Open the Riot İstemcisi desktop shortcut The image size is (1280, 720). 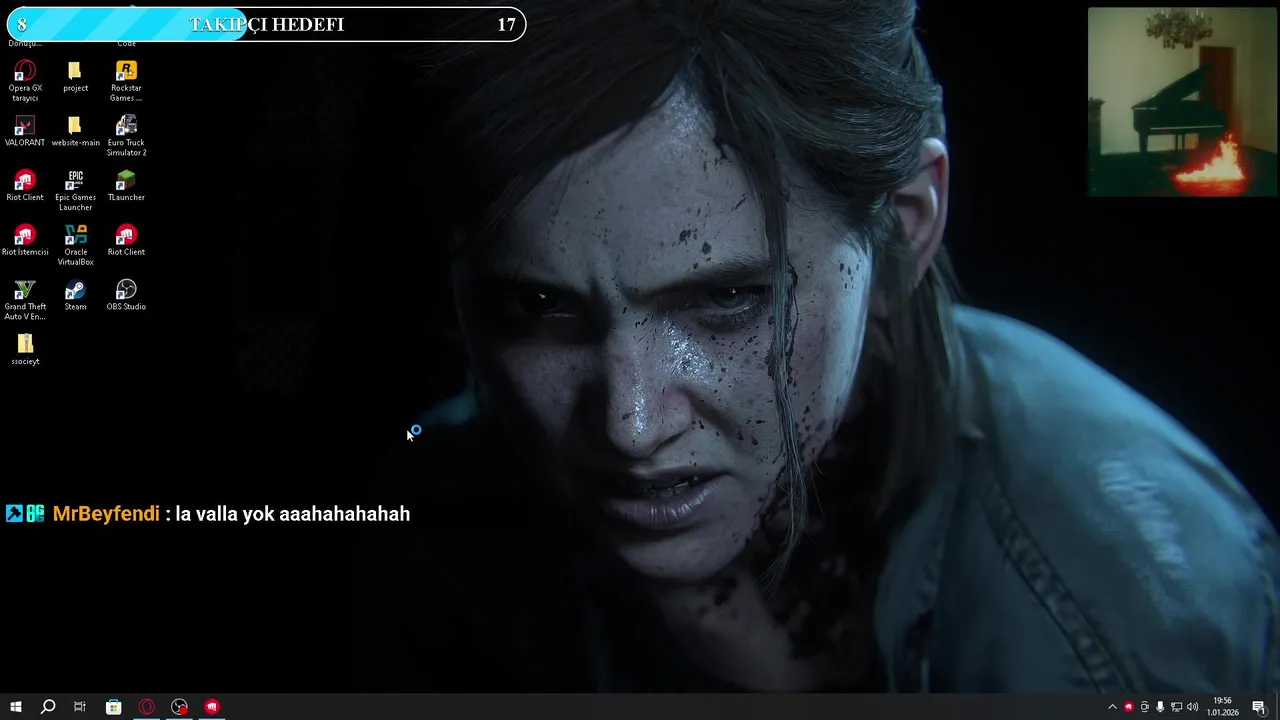(x=25, y=241)
